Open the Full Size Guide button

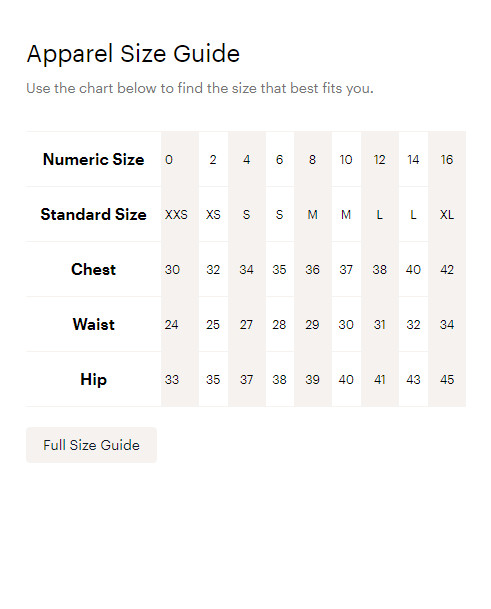coord(91,445)
